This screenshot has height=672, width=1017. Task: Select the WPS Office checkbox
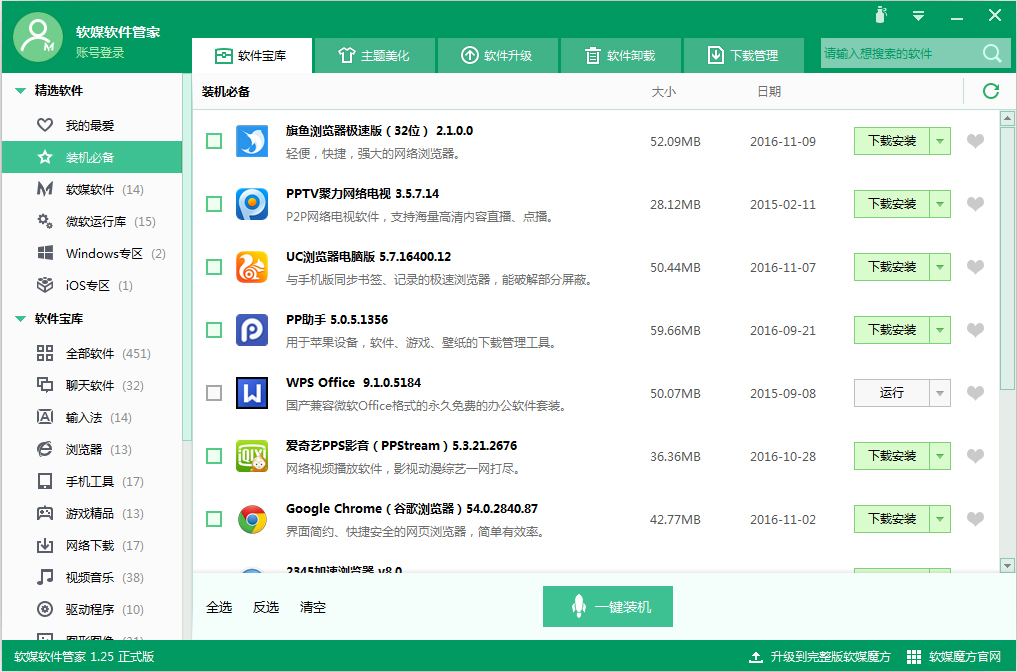point(213,393)
